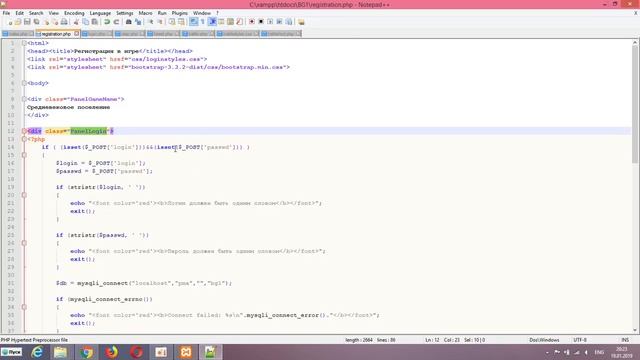Viewport: 640px width, 360px height.
Task: Collapse the brace fold on line 26
Action: [24, 243]
